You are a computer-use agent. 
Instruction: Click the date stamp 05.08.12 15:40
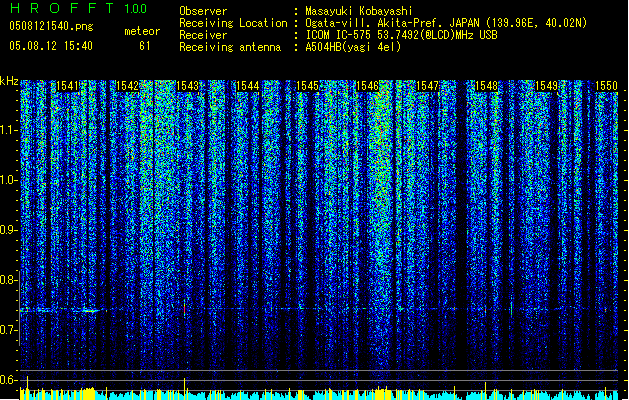pos(51,46)
